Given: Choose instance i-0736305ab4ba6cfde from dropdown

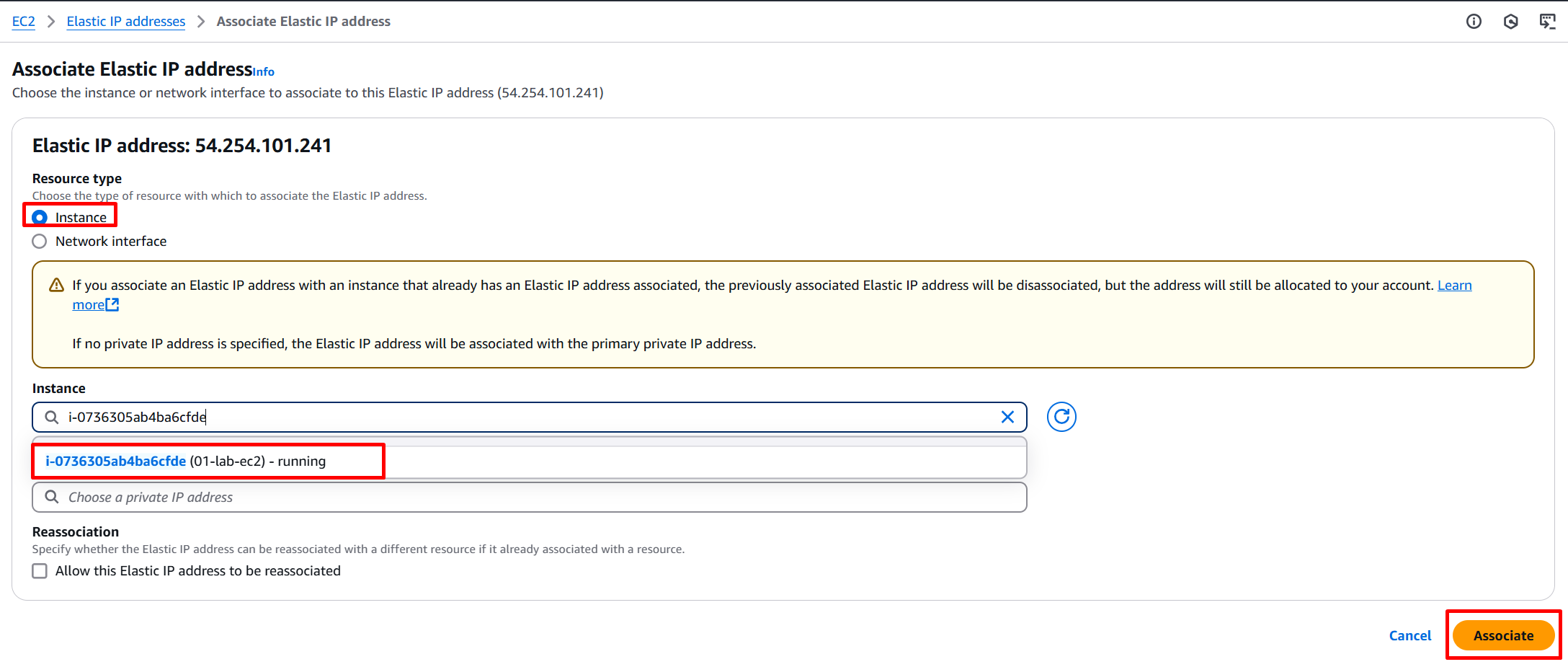Looking at the screenshot, I should coord(530,461).
